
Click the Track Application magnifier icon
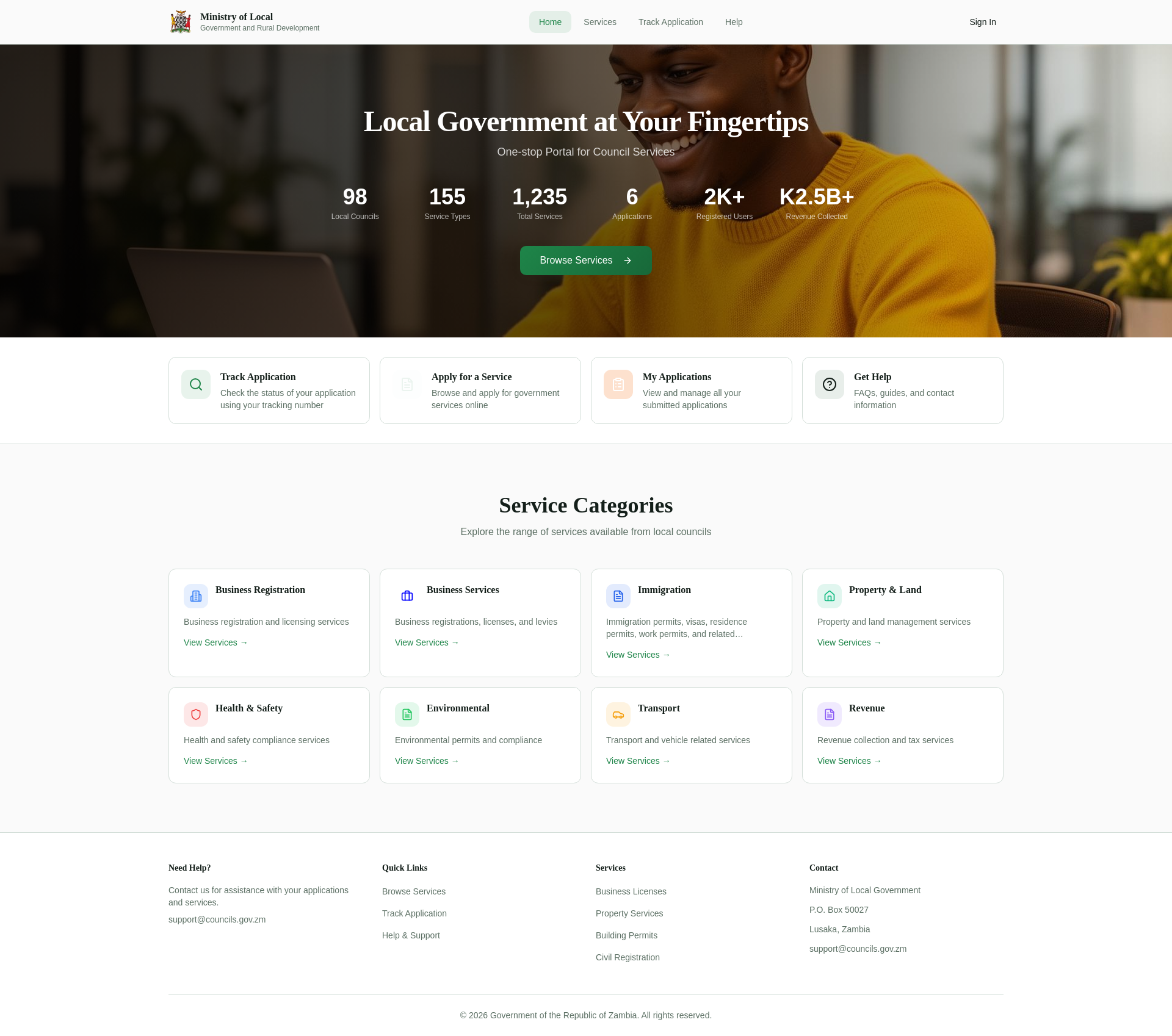point(196,384)
